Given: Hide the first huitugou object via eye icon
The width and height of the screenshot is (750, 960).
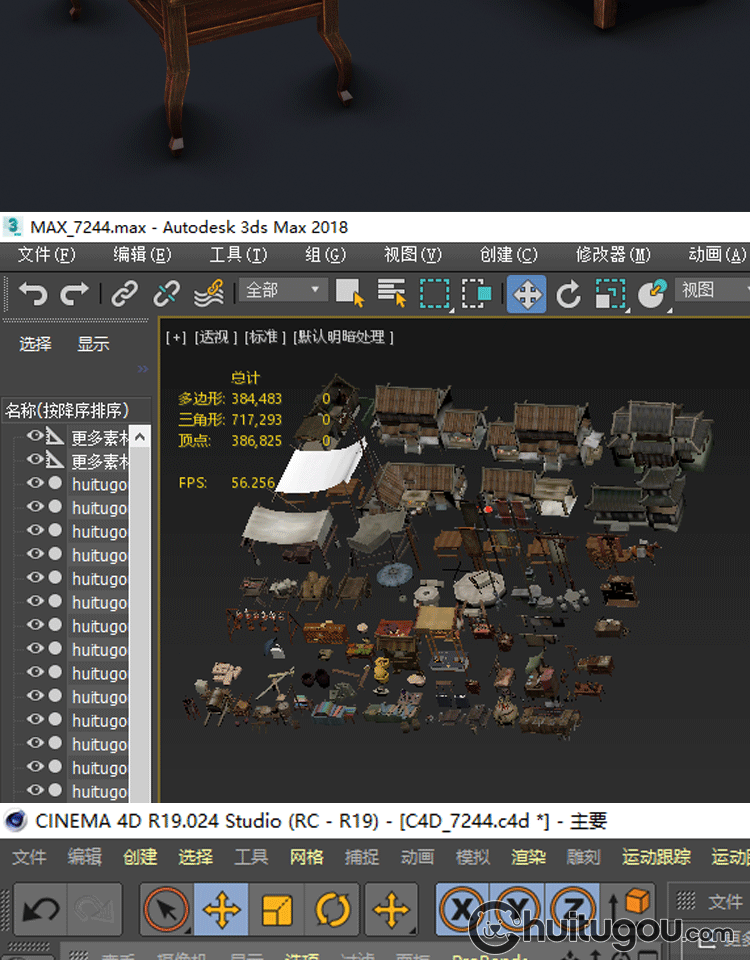Looking at the screenshot, I should [35, 484].
